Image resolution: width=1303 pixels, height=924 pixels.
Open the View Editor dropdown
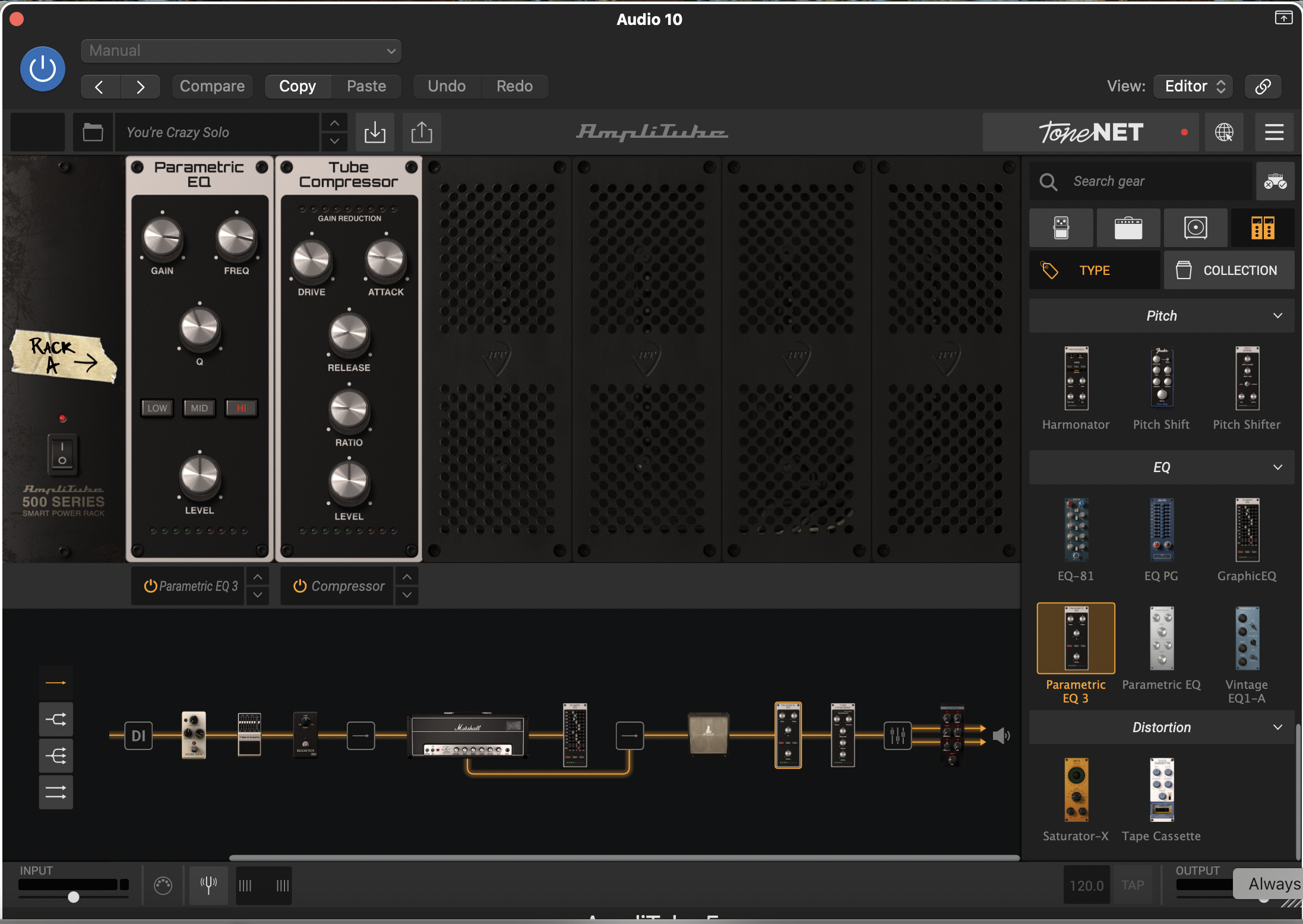pyautogui.click(x=1193, y=87)
